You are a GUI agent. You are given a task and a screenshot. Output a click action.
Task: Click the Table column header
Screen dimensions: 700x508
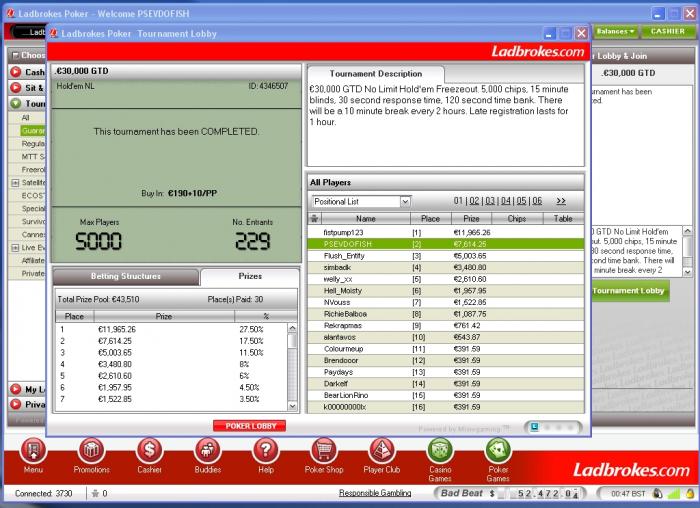[x=563, y=219]
